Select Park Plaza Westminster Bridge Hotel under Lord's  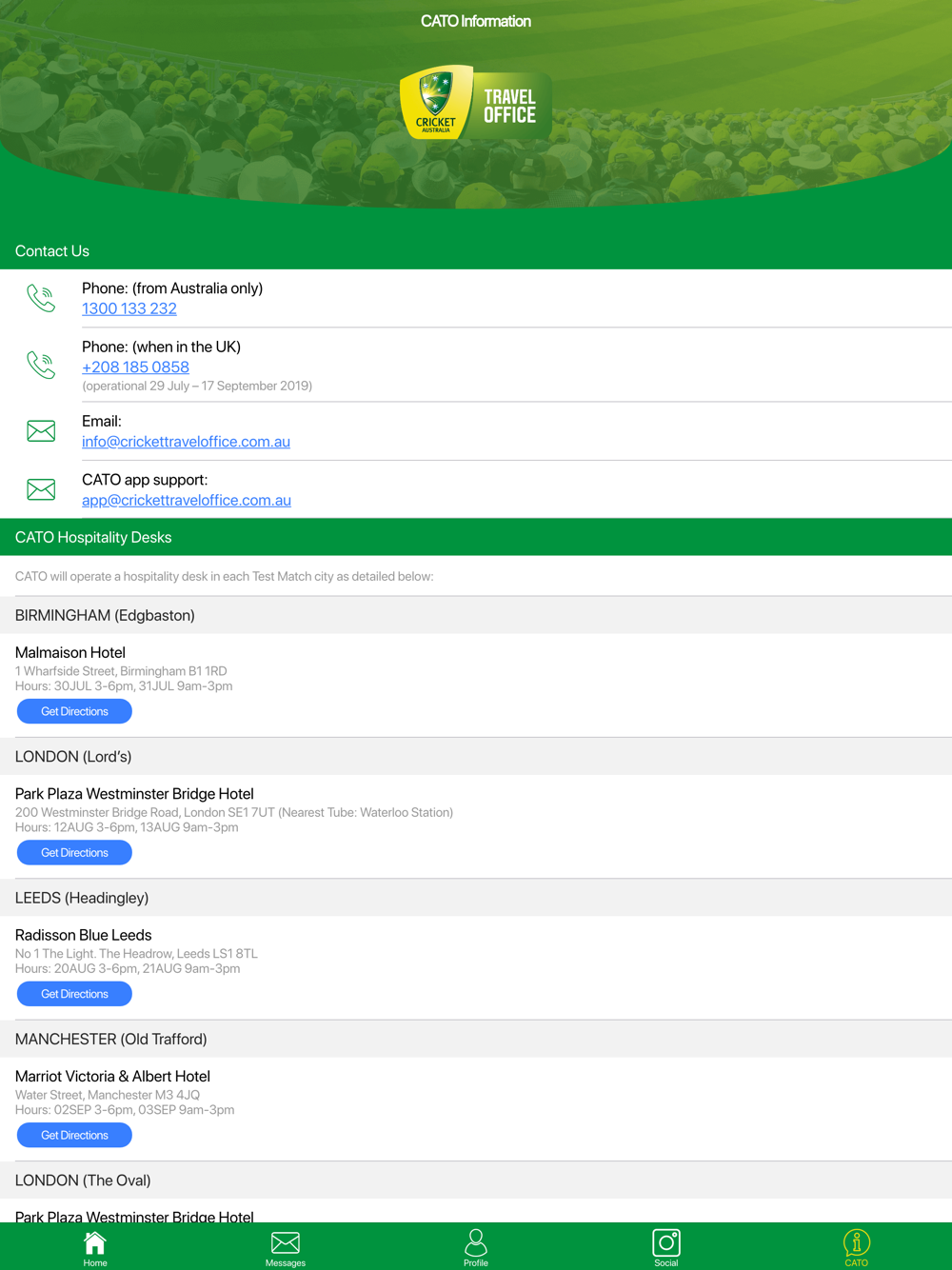(x=134, y=794)
